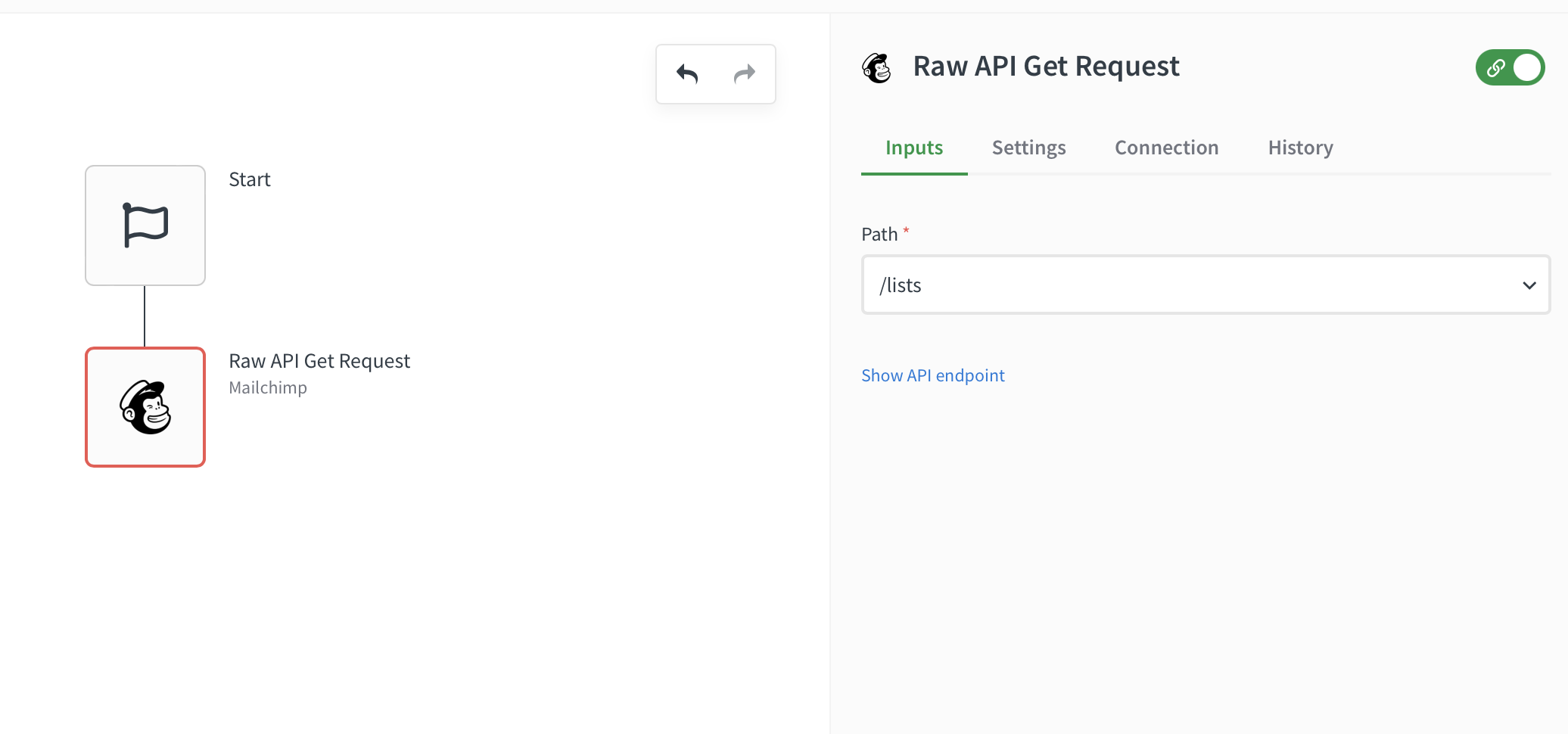Click the Path field label
The image size is (1568, 734).
(879, 235)
